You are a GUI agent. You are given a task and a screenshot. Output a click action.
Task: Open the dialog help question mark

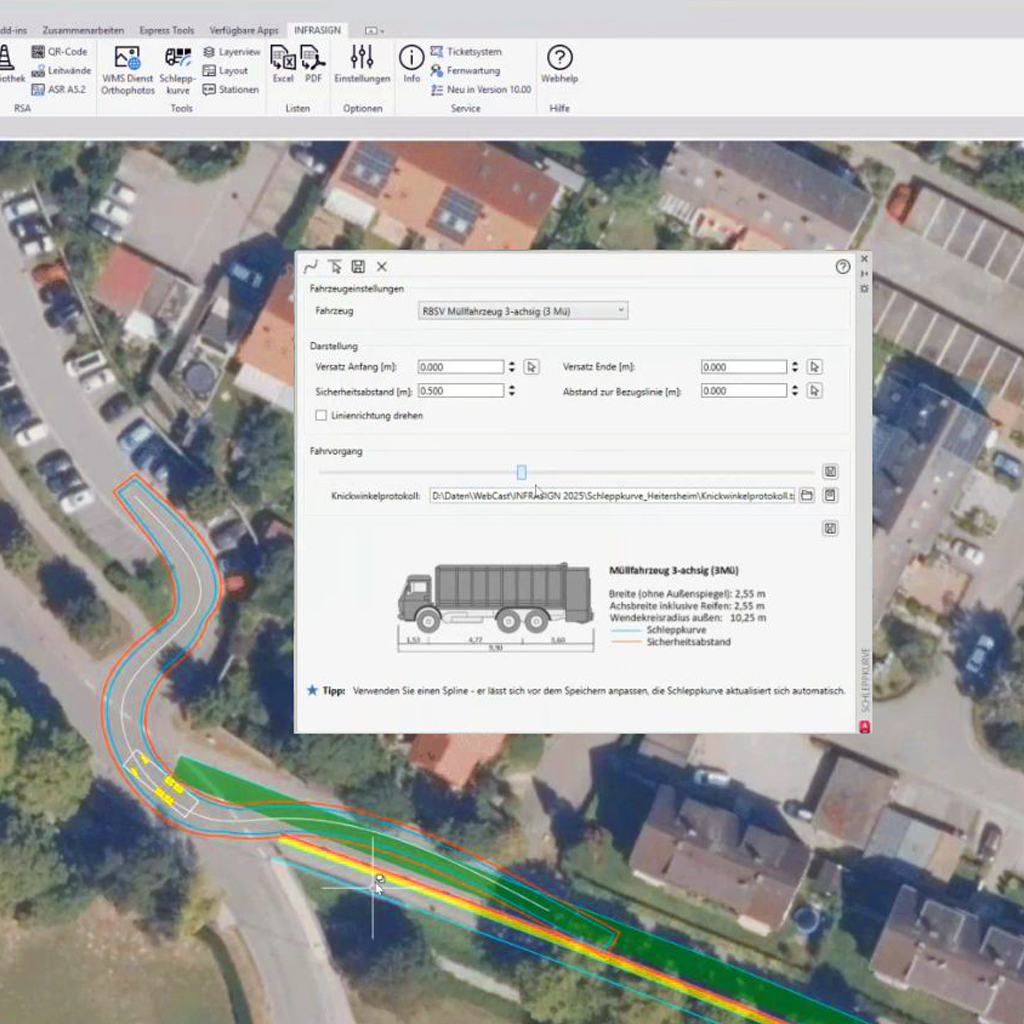tap(842, 267)
